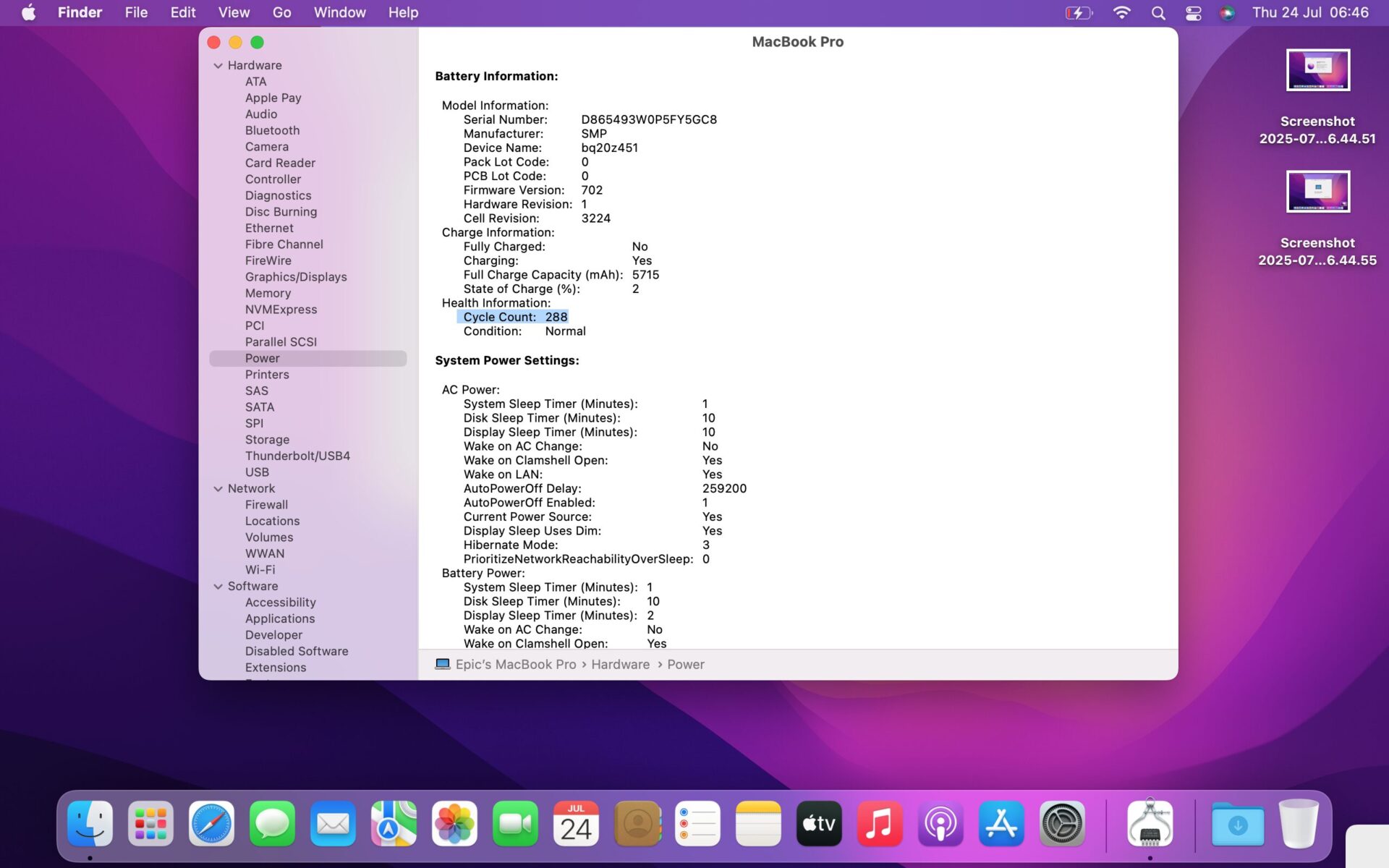Open Calendar showing Jul 24
This screenshot has width=1389, height=868.
click(576, 823)
